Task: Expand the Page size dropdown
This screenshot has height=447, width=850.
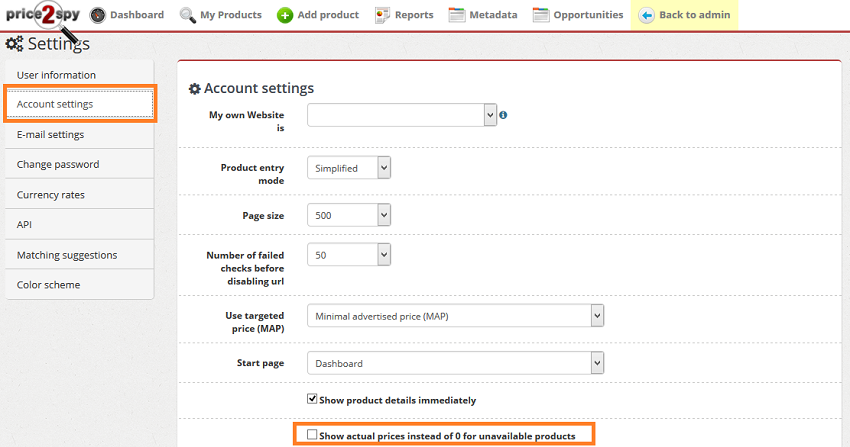Action: coord(349,215)
